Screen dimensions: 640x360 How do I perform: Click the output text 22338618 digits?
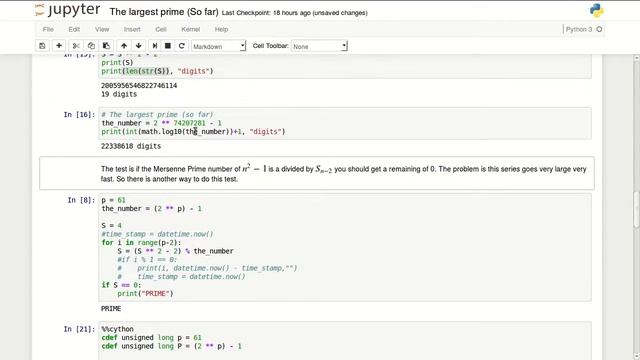pyautogui.click(x=131, y=146)
